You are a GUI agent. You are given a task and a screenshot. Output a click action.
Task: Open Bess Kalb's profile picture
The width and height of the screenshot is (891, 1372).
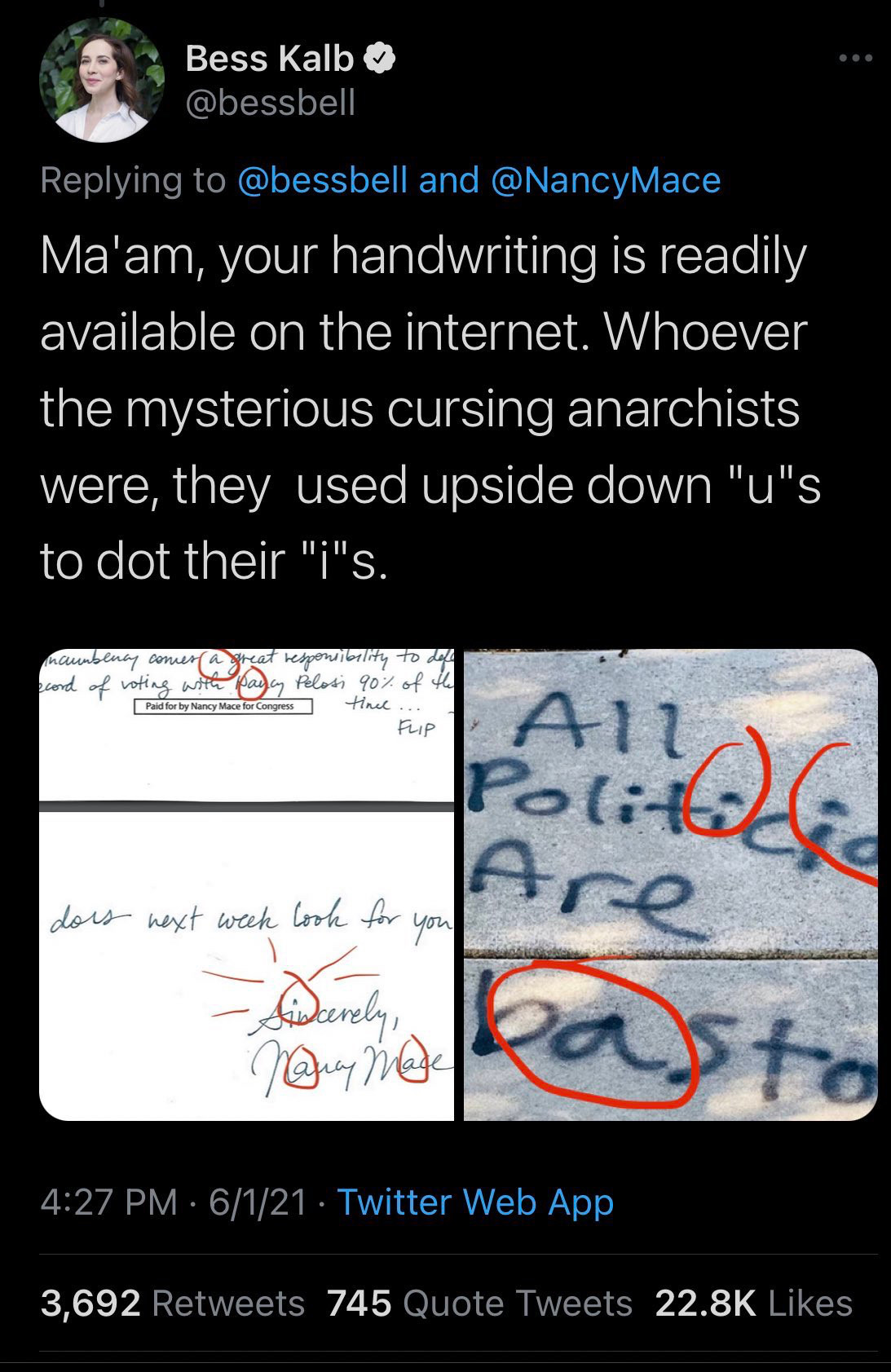(102, 80)
